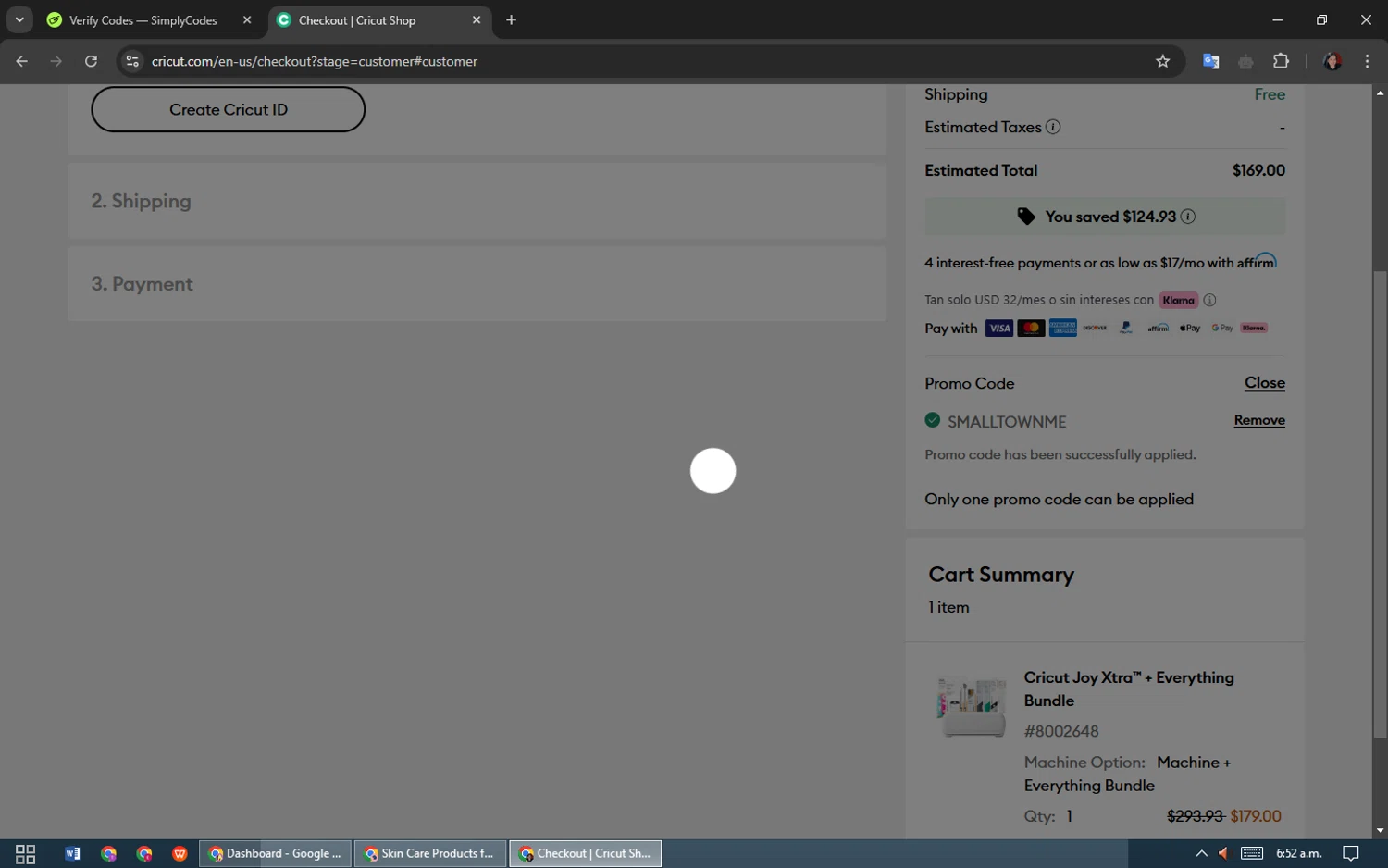View site information icon in address bar
The image size is (1388, 868).
point(132,61)
